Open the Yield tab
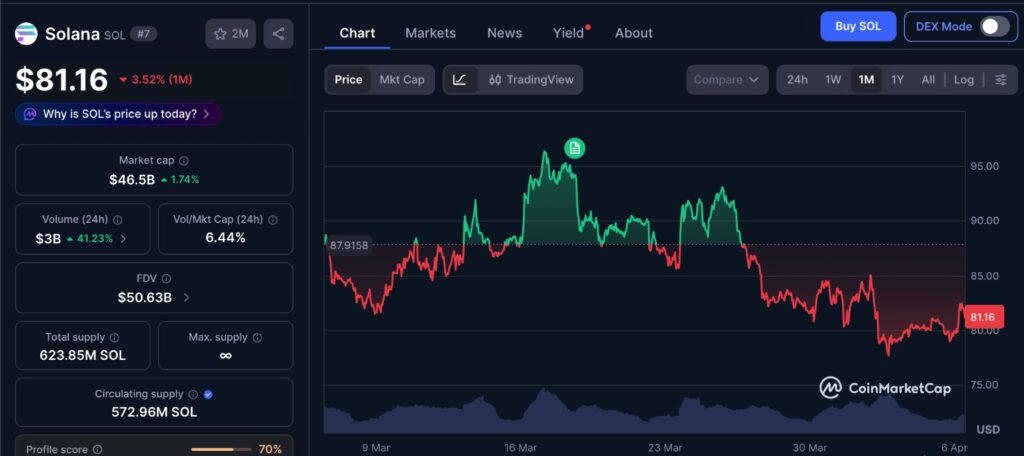 pyautogui.click(x=569, y=33)
